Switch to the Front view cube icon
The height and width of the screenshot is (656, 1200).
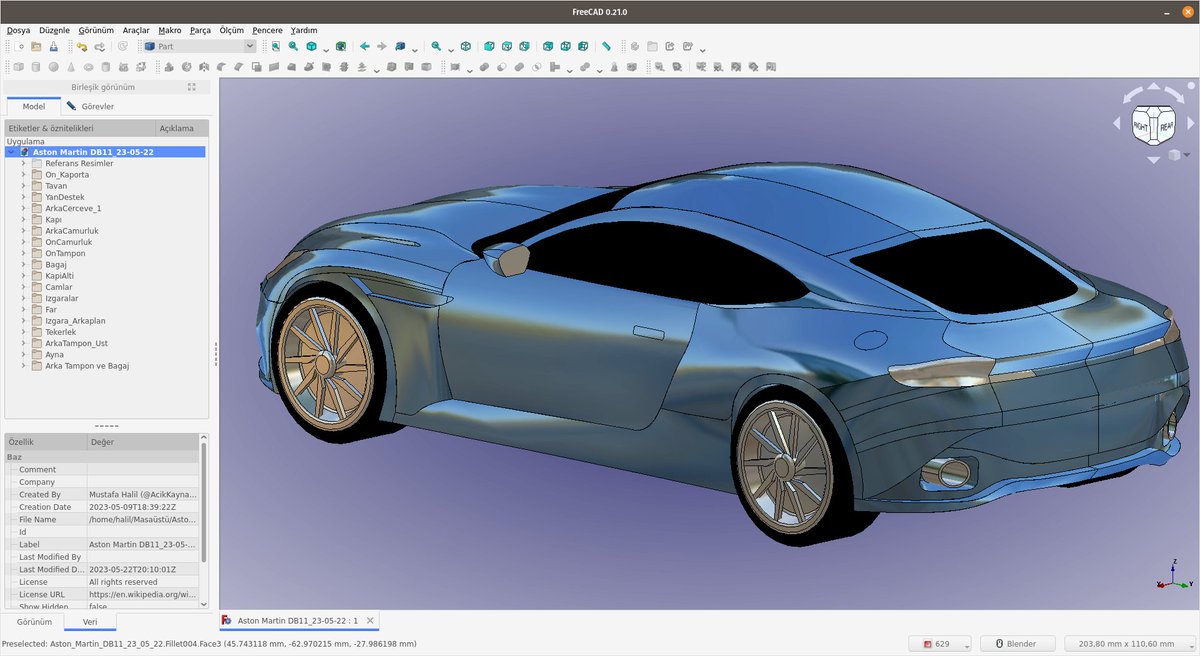(x=489, y=46)
